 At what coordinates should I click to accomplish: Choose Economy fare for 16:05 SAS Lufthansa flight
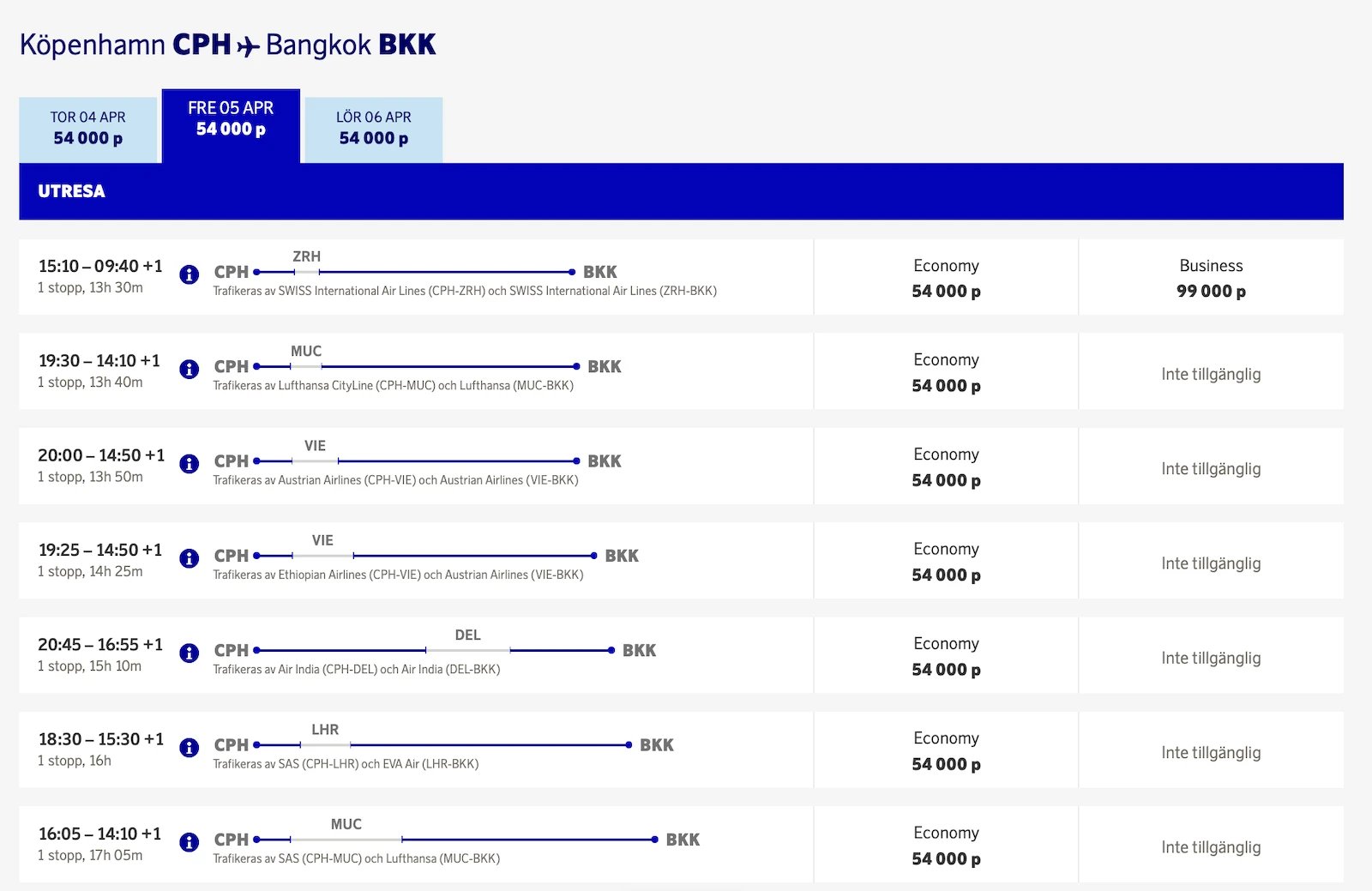946,845
